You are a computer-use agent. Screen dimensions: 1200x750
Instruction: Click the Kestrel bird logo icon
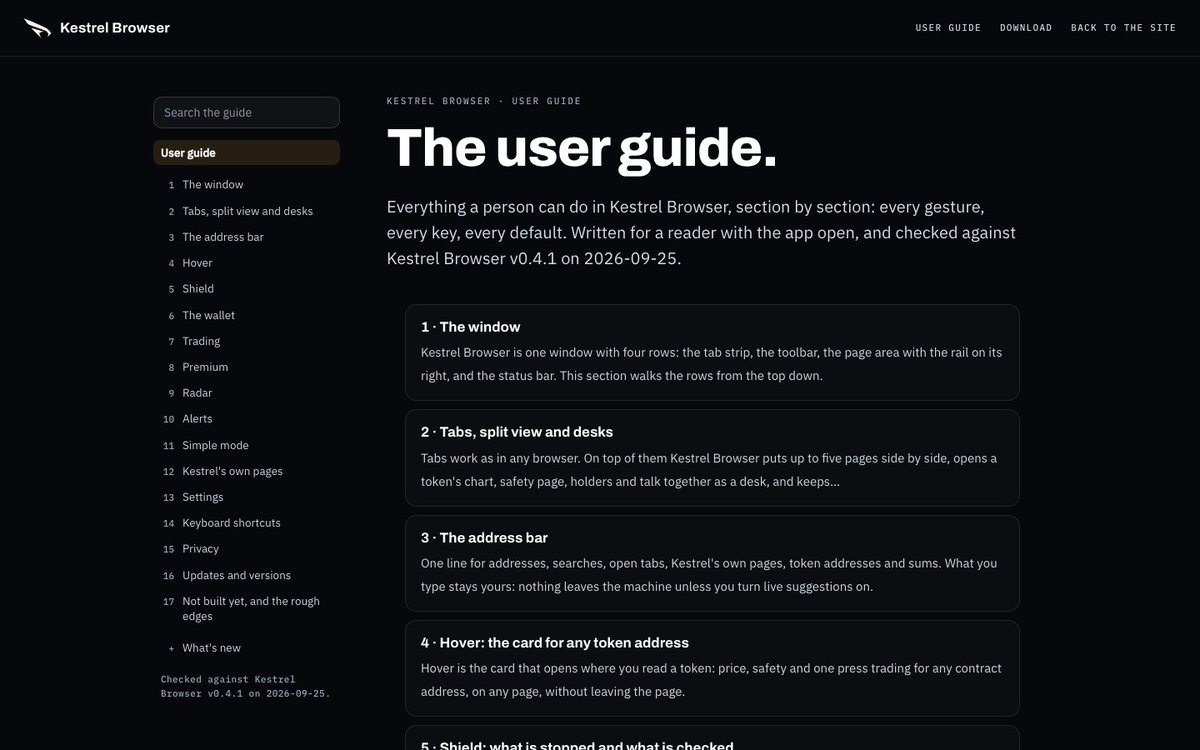coord(38,28)
